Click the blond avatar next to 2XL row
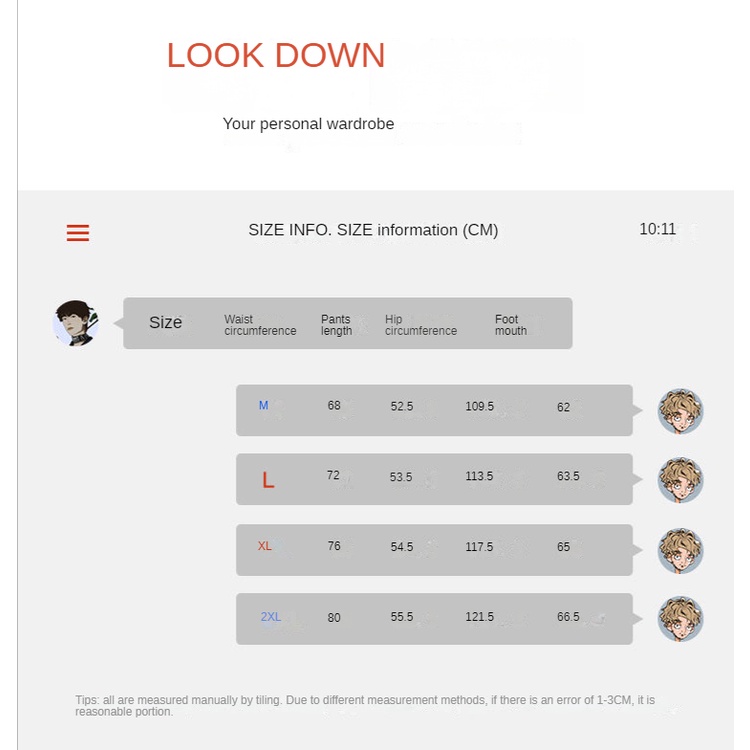Image resolution: width=750 pixels, height=750 pixels. tap(681, 619)
